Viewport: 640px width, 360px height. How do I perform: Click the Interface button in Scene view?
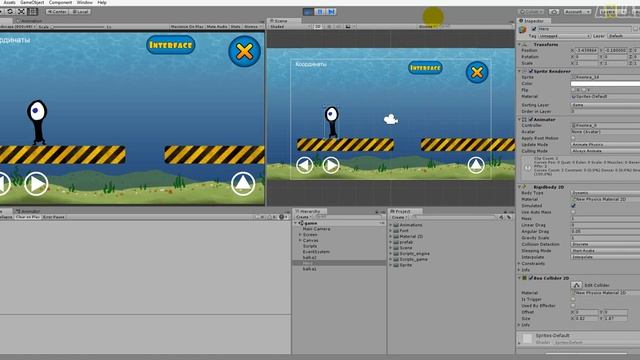[425, 68]
